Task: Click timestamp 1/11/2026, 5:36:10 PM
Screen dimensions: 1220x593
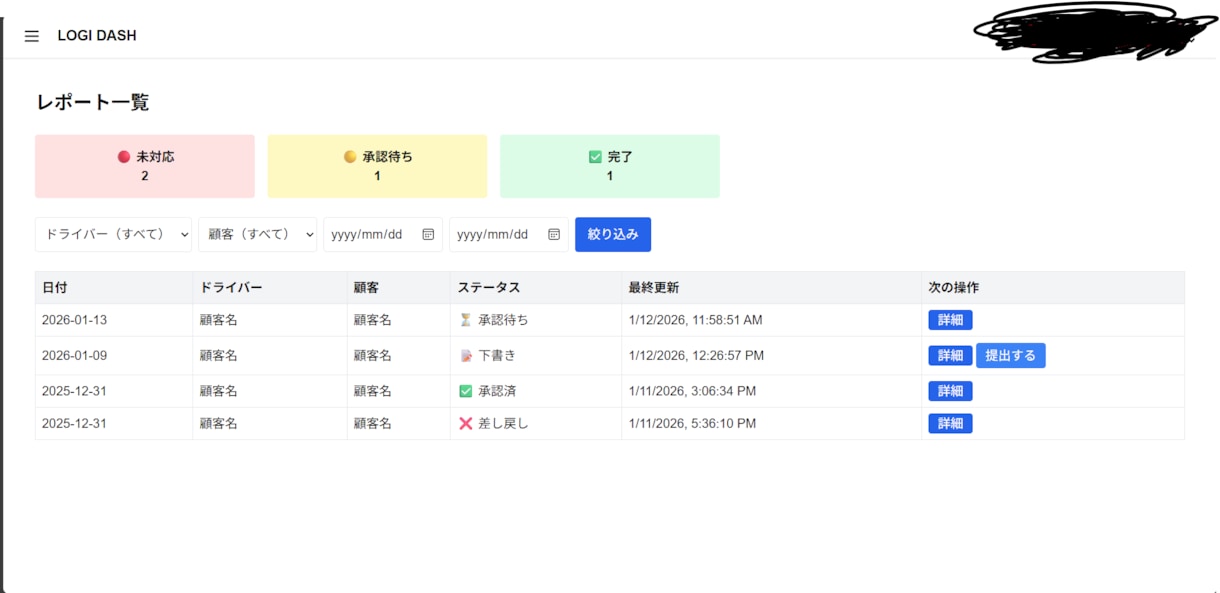Action: click(x=692, y=424)
